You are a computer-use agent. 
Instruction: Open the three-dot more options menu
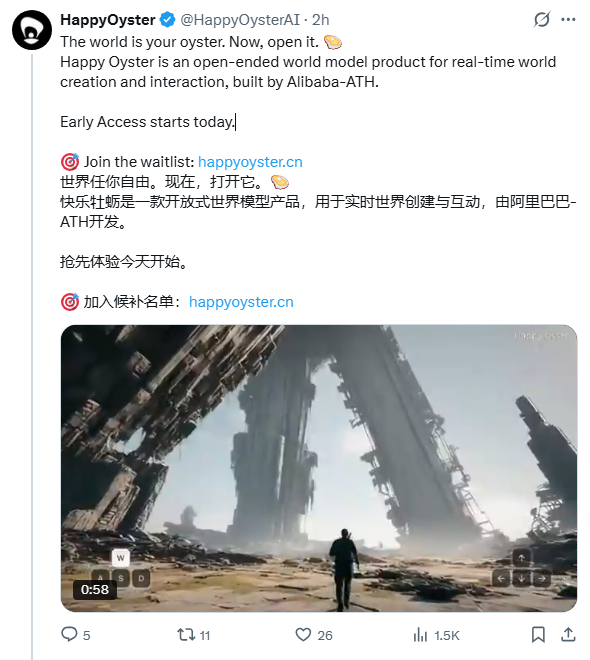pyautogui.click(x=568, y=19)
